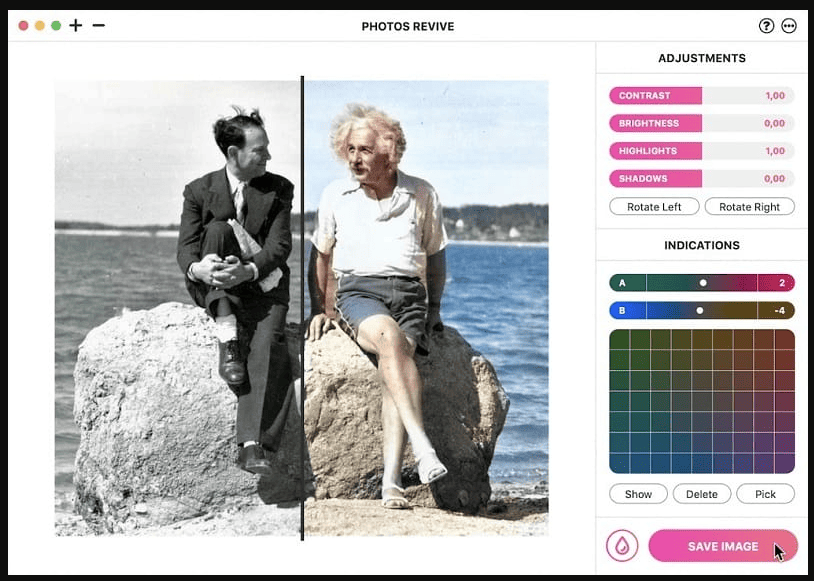Viewport: 814px width, 581px height.
Task: Click the Pick button
Action: (765, 494)
